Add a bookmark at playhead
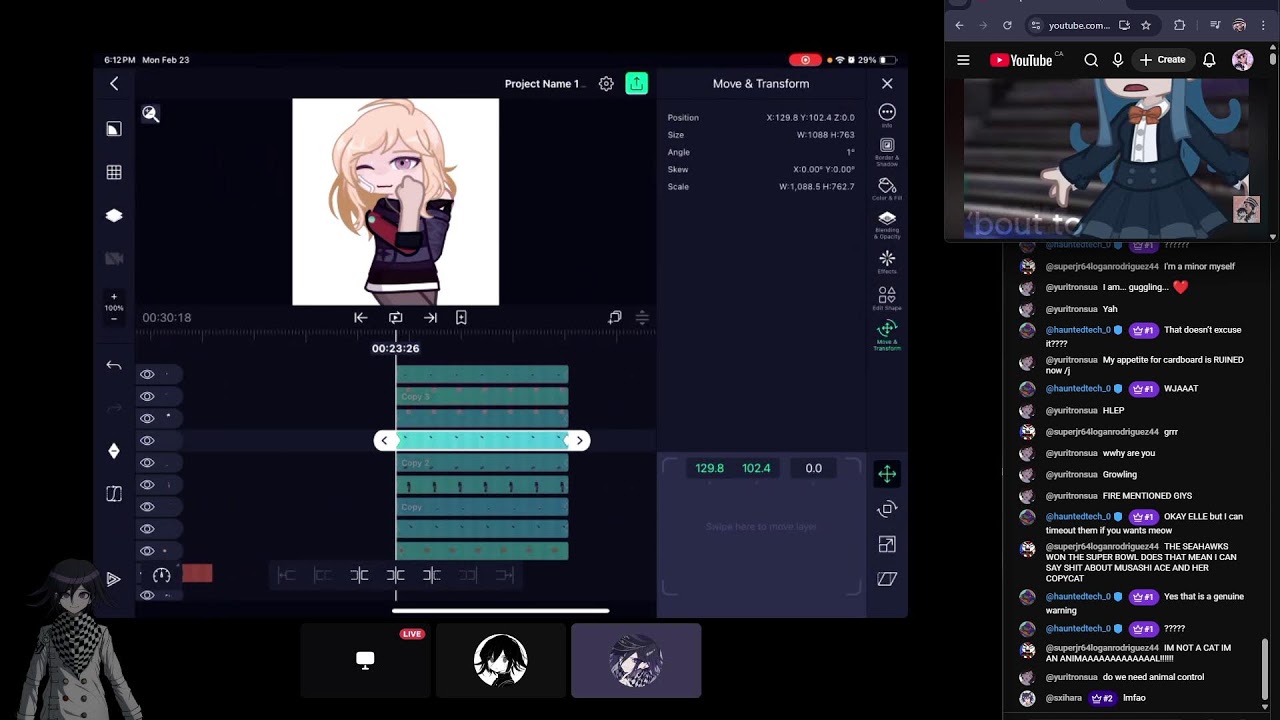The height and width of the screenshot is (720, 1280). coord(461,318)
